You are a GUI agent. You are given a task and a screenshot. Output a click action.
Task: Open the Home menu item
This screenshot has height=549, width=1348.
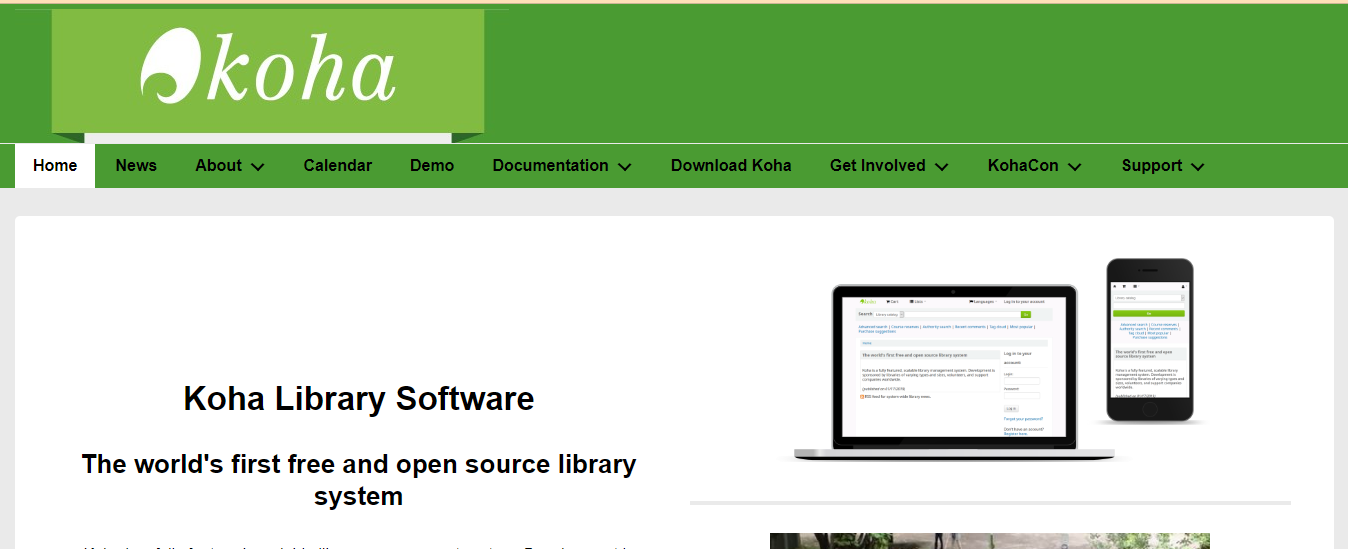tap(55, 166)
